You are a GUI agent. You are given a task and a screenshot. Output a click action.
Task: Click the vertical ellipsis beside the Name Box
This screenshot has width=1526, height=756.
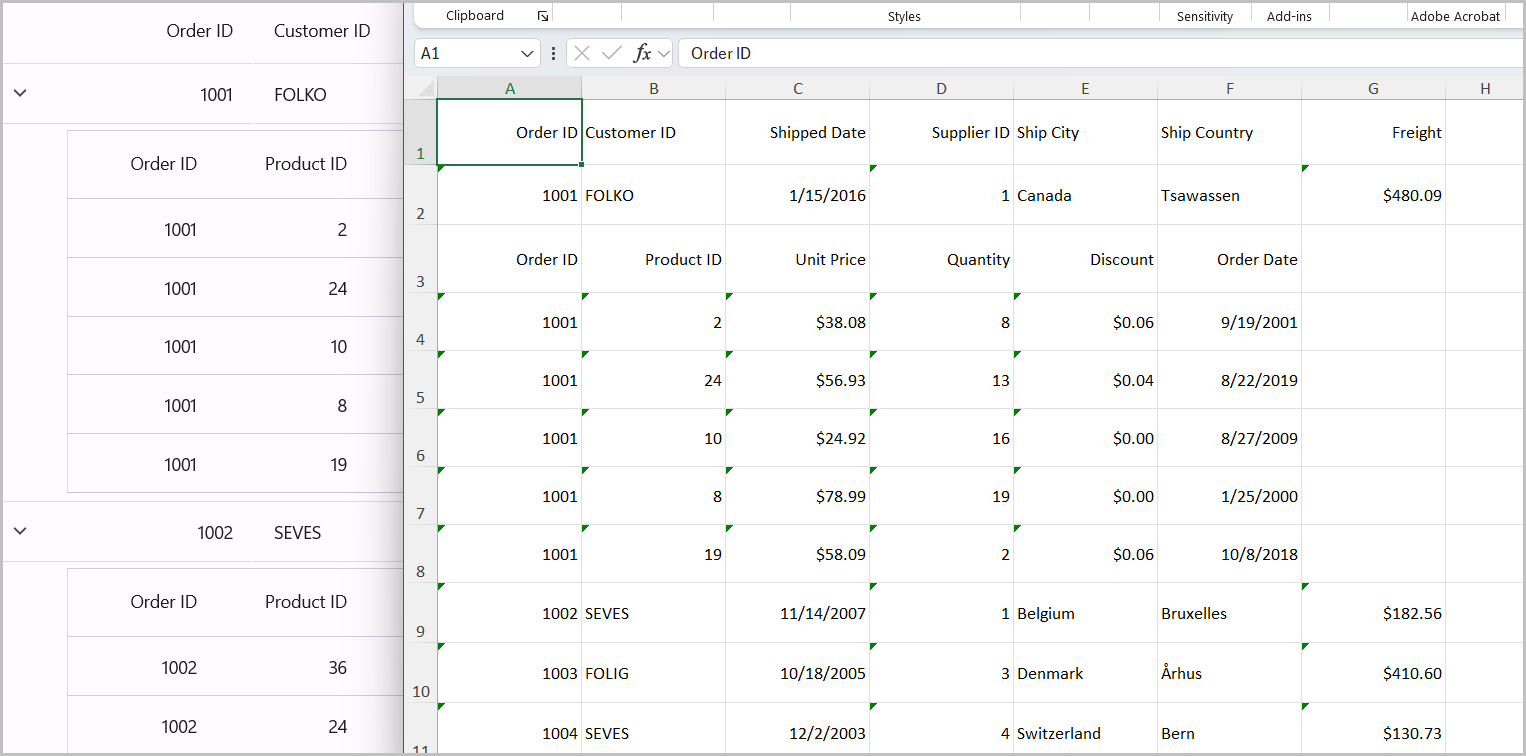point(553,53)
